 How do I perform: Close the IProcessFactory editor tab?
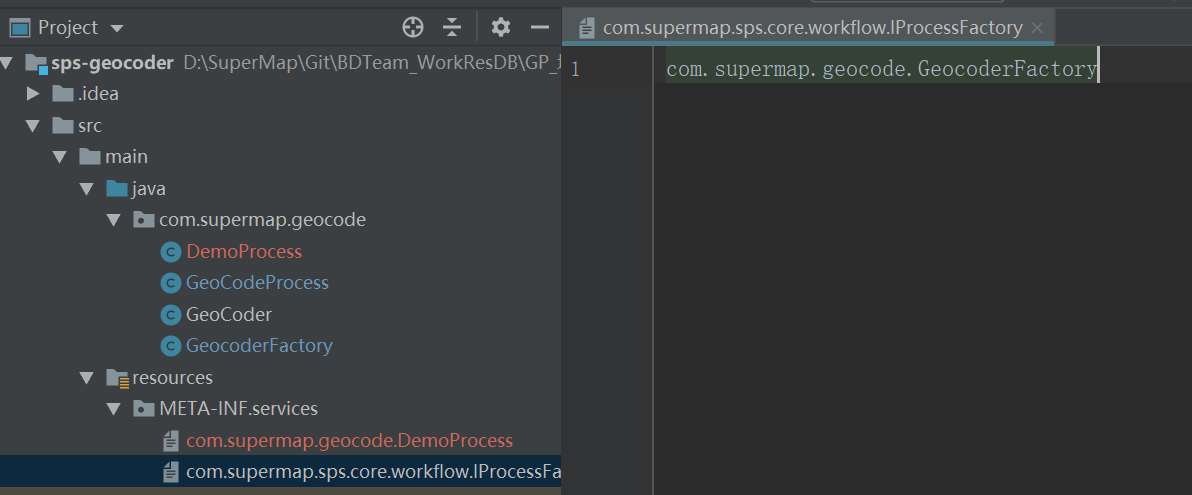(x=1037, y=28)
